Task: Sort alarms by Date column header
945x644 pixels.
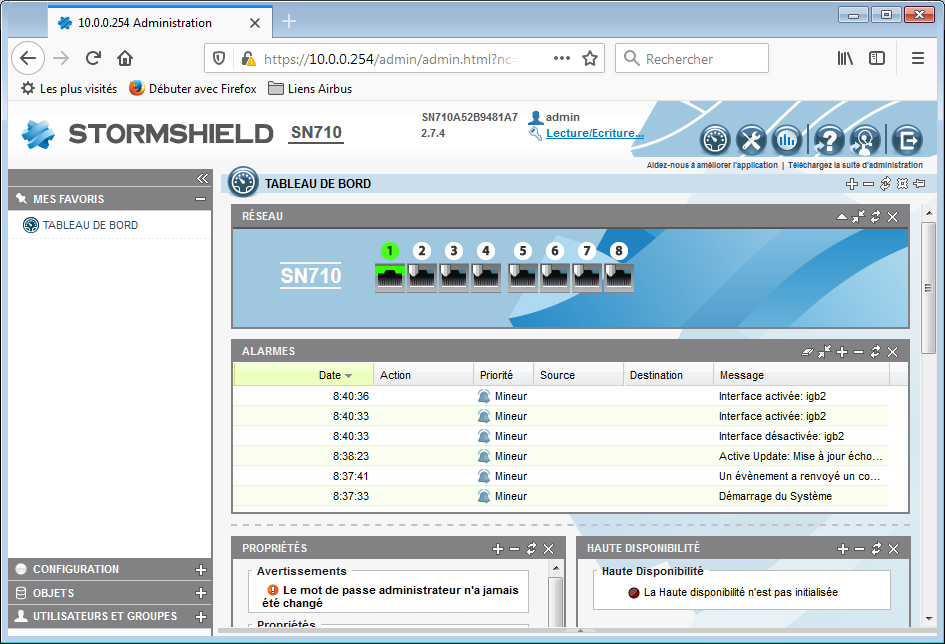Action: pos(330,375)
